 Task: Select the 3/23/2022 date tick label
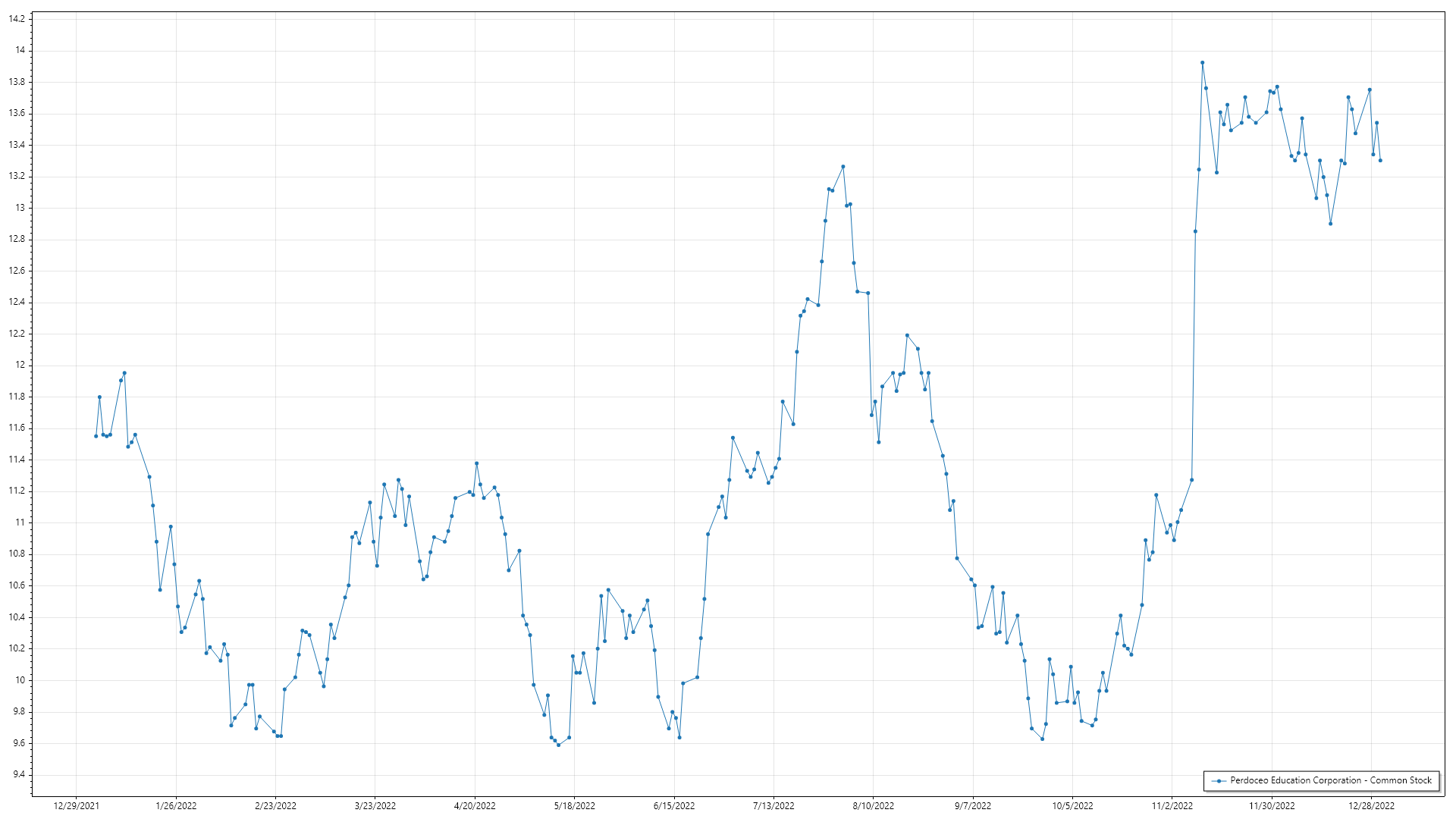point(375,806)
